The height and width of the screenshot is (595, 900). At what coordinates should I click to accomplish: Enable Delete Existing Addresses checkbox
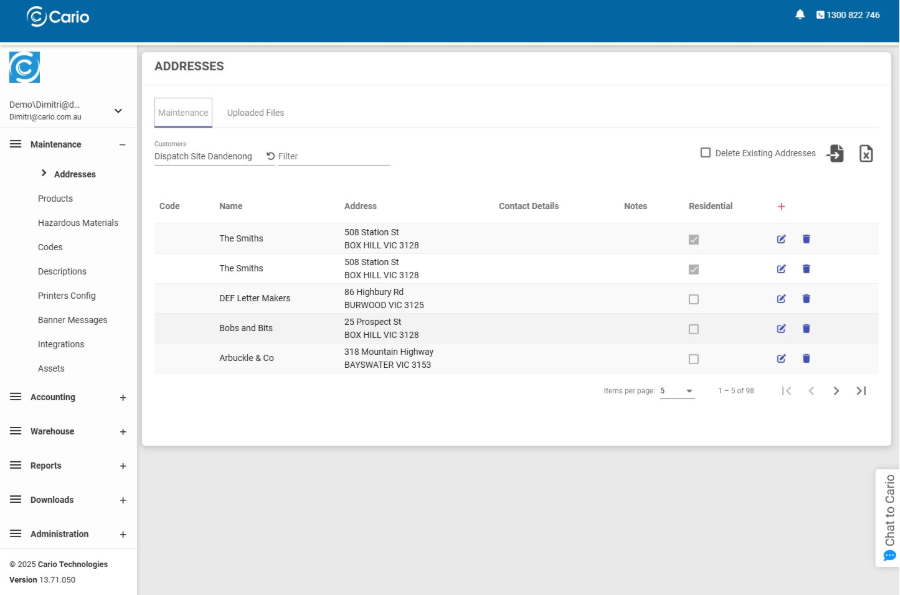706,153
